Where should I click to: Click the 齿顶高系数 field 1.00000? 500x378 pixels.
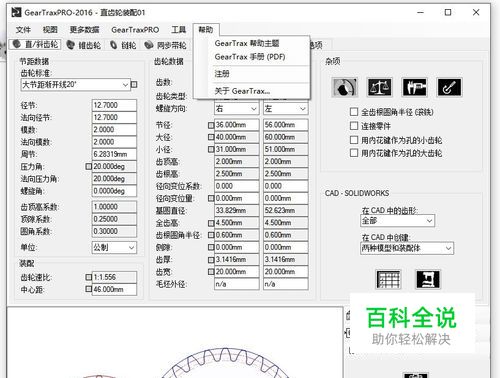pyautogui.click(x=114, y=207)
